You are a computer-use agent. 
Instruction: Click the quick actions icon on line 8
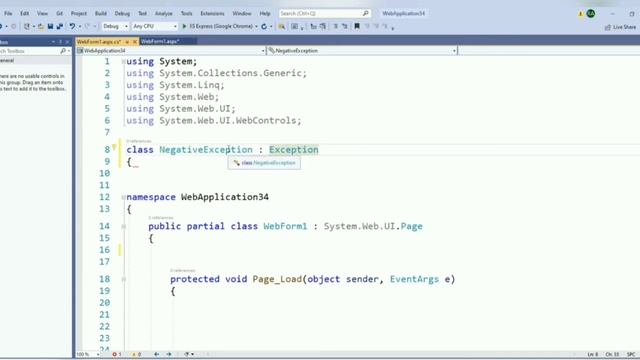click(x=114, y=147)
